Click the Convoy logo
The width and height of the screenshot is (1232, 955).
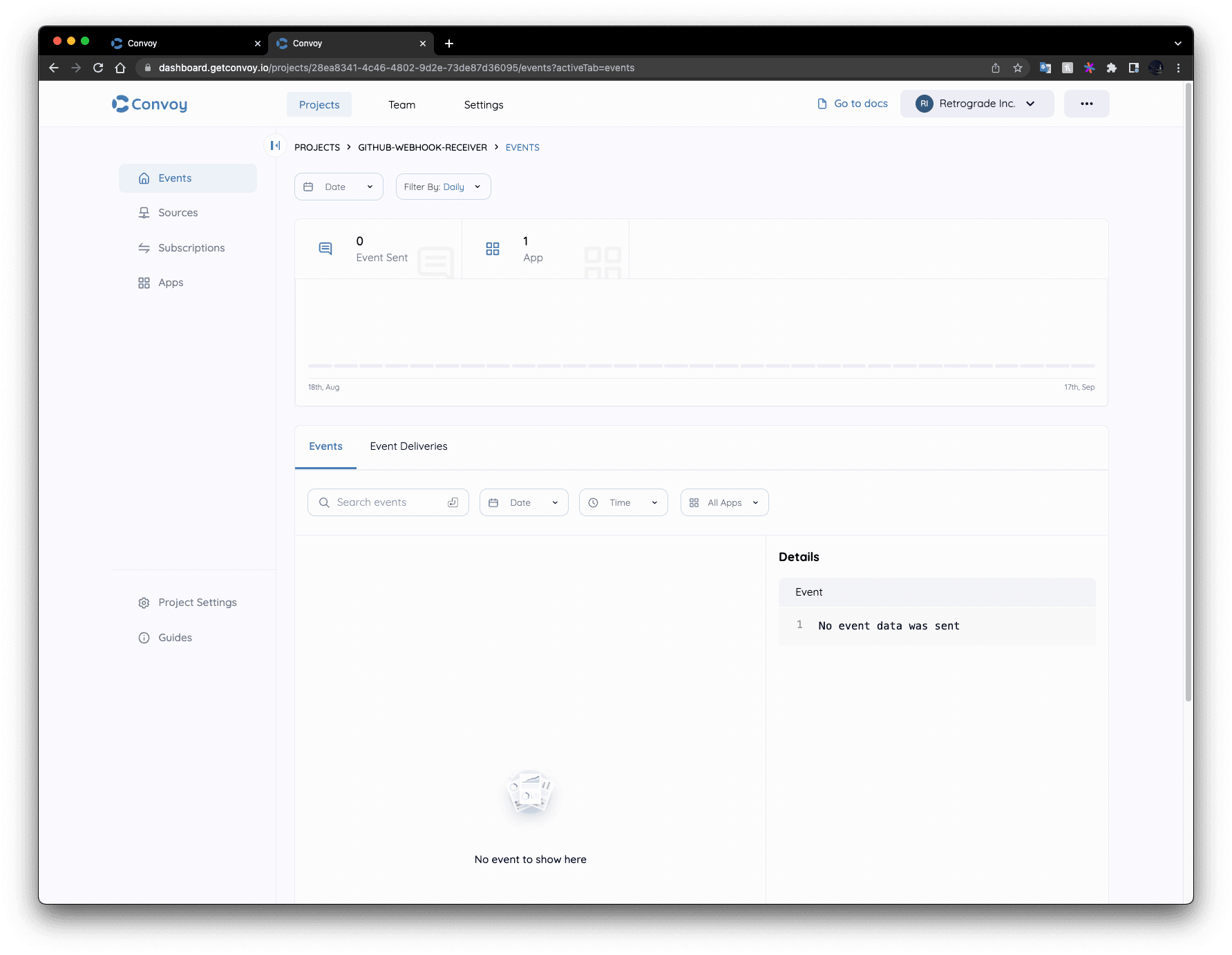149,104
